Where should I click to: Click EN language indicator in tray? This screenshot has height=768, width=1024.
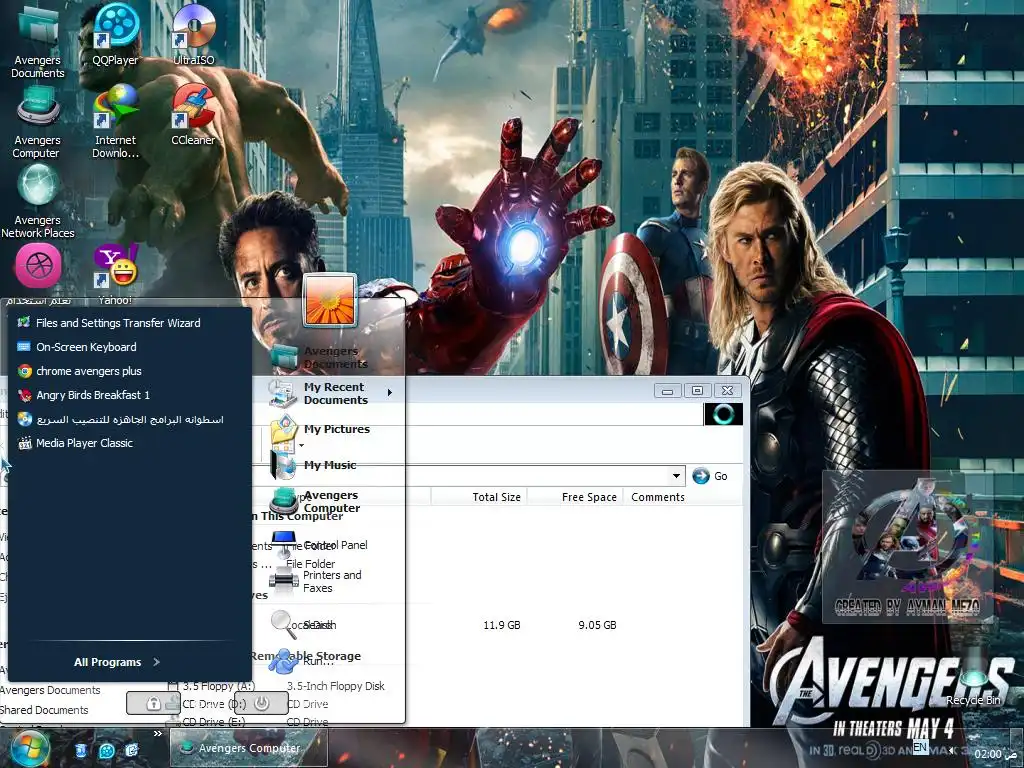pos(920,747)
